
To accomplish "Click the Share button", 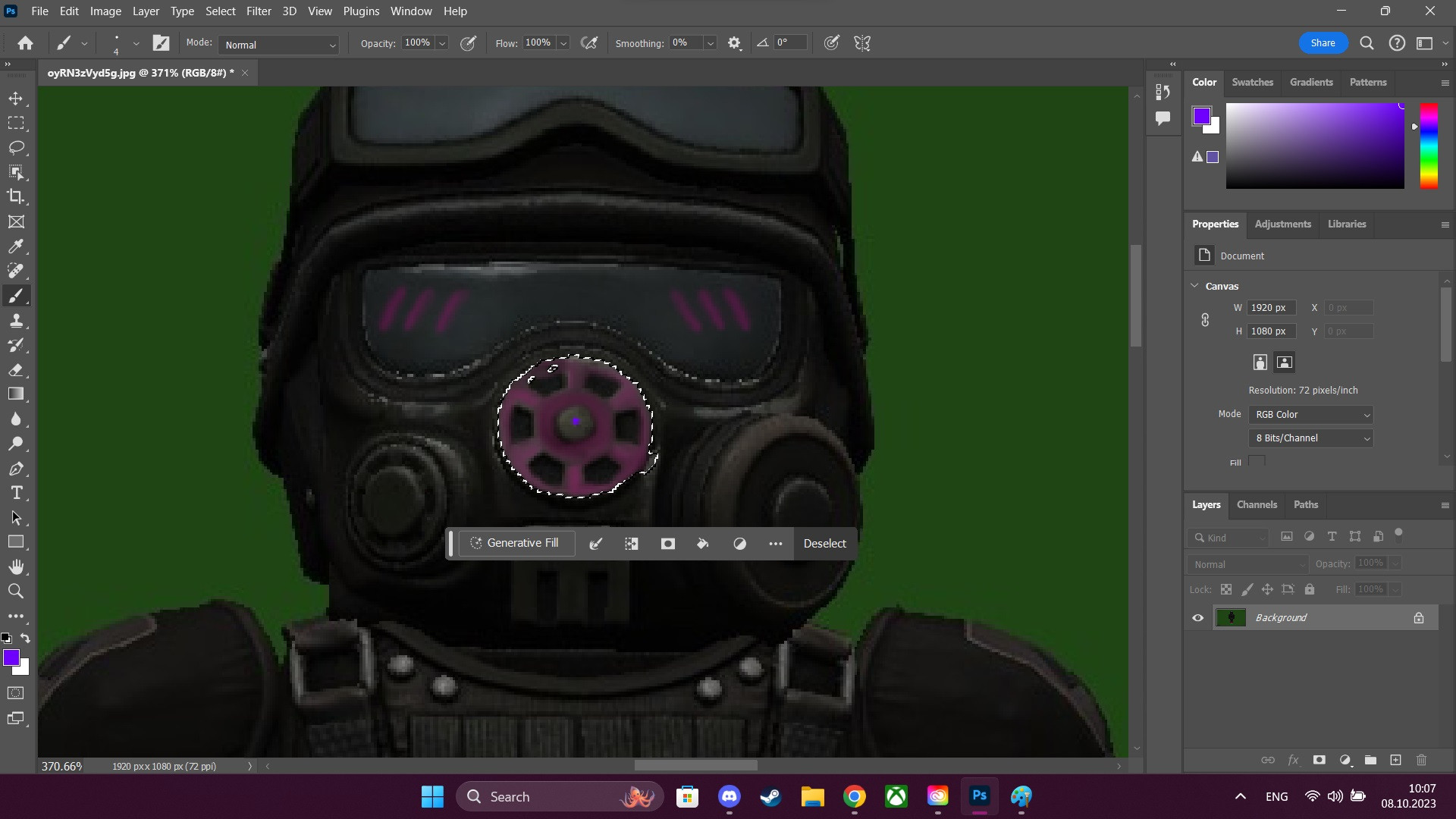I will tap(1323, 43).
